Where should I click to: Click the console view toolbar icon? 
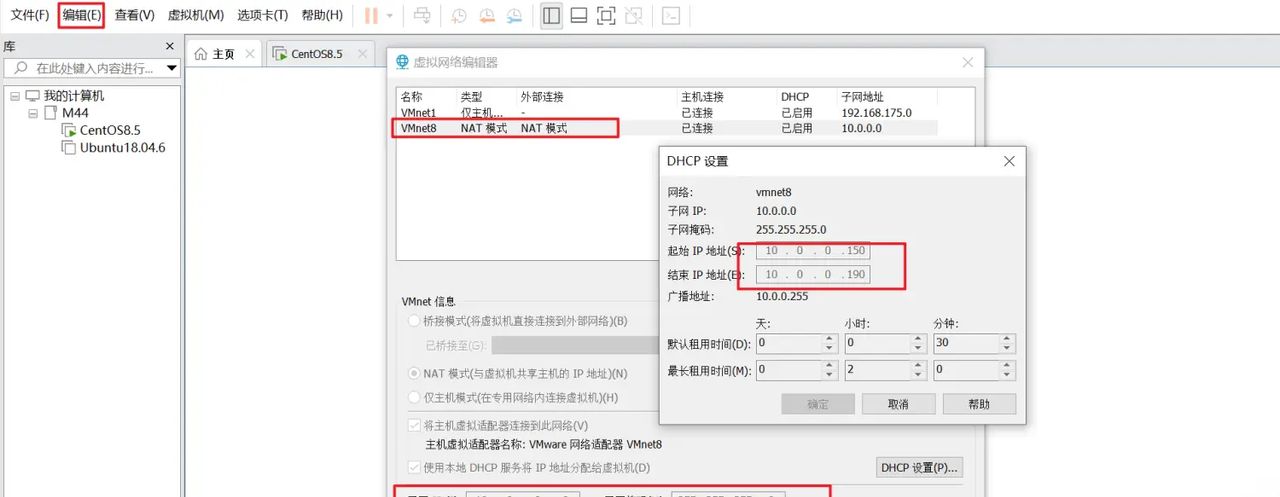point(672,16)
